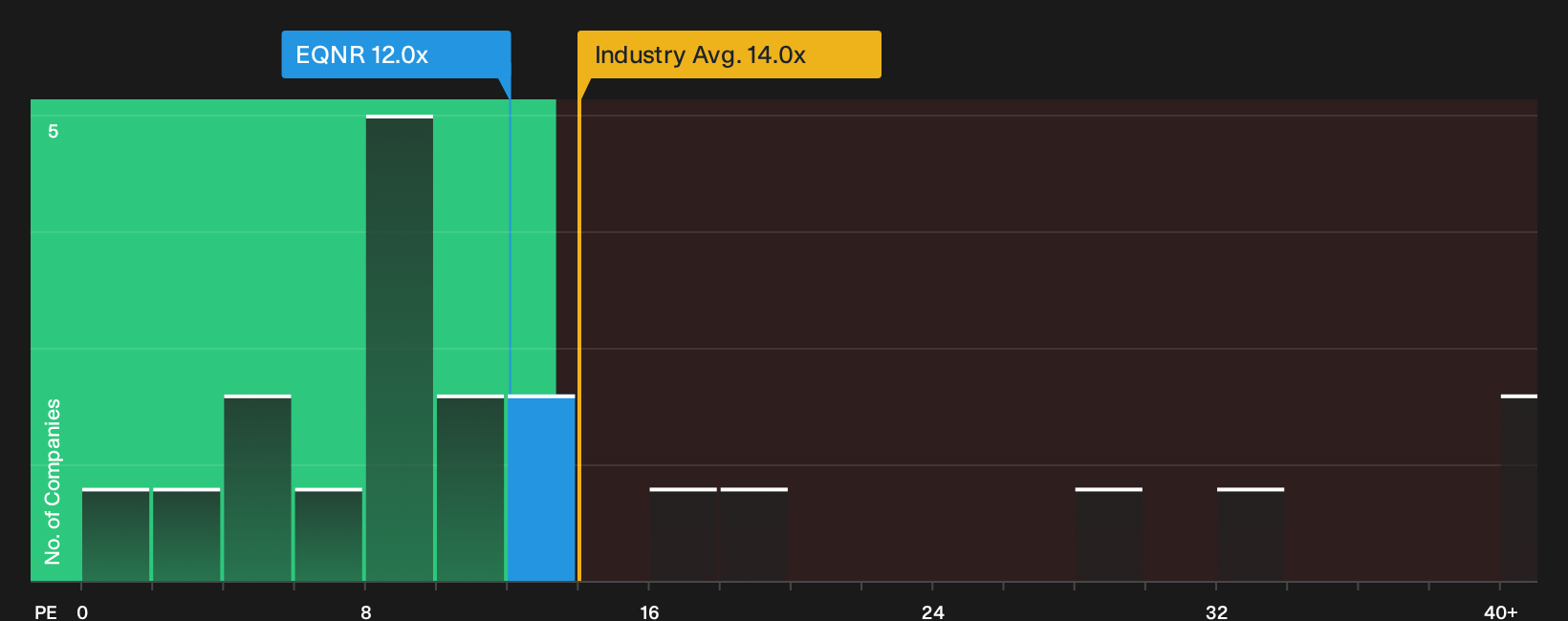Click the '16' x-axis label
Viewport: 1568px width, 621px height.
(649, 611)
